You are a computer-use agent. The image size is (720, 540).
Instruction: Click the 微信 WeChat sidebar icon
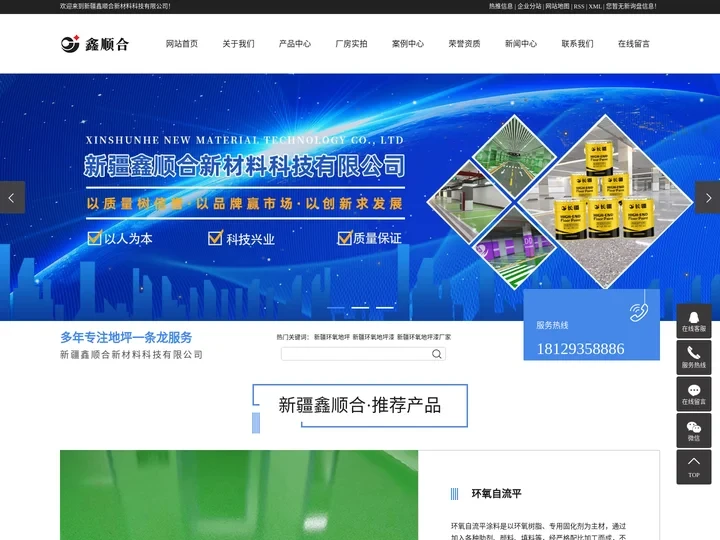pyautogui.click(x=694, y=430)
